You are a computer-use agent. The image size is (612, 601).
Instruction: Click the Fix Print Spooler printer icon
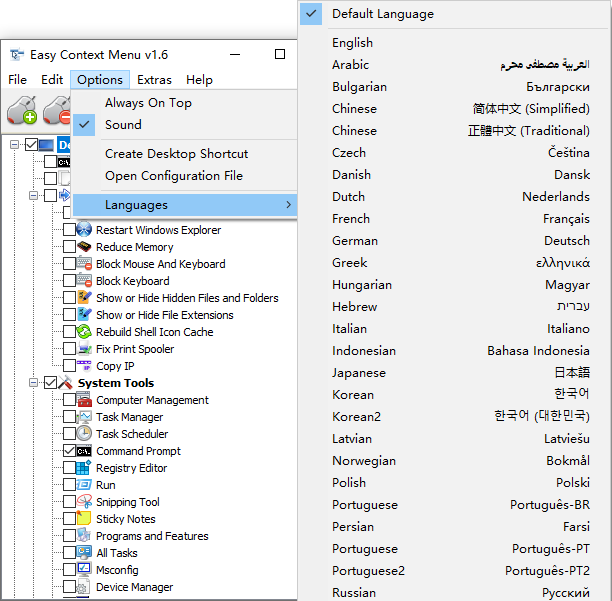click(84, 349)
